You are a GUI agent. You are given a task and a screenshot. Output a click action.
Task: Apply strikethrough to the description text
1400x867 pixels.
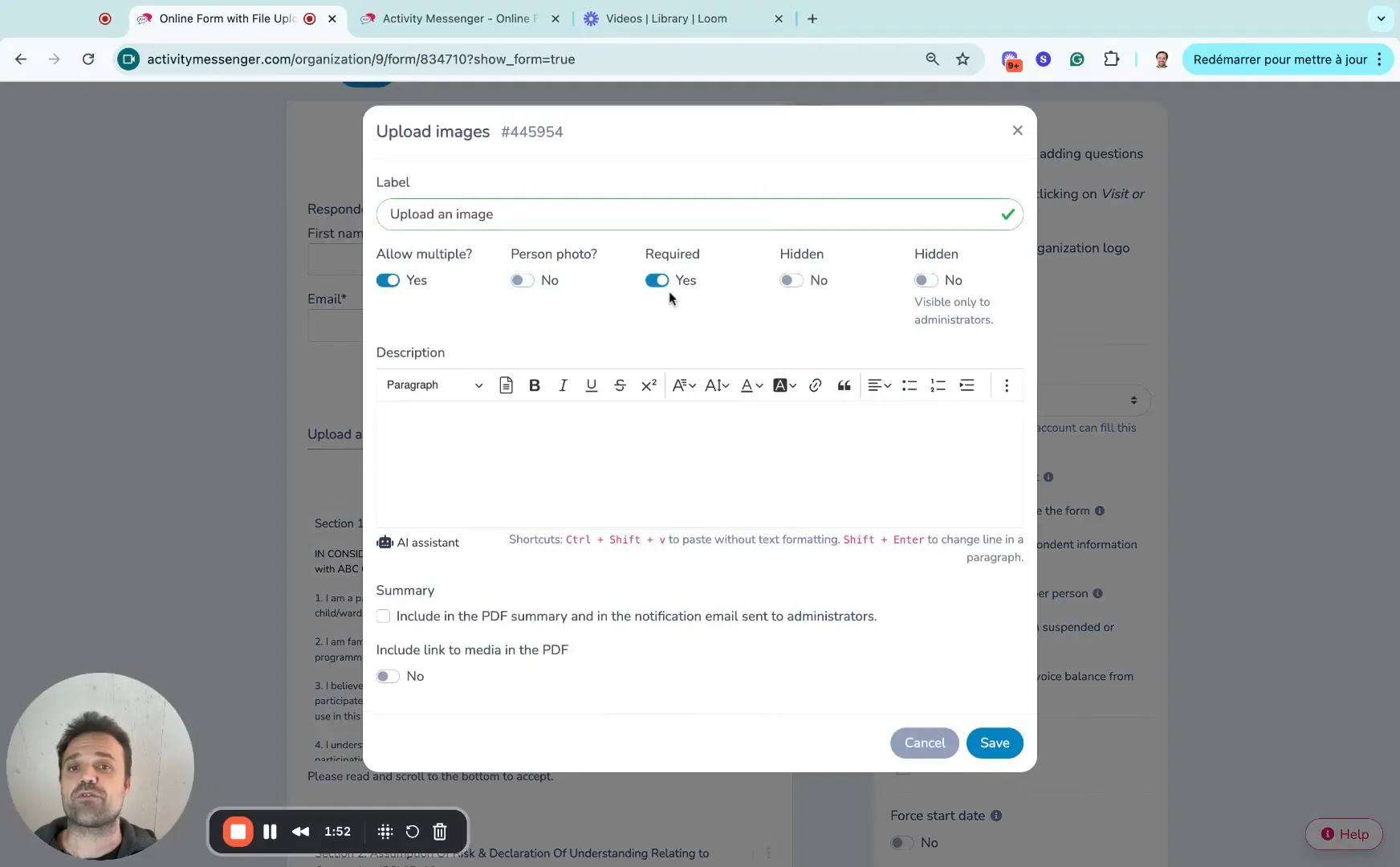click(620, 385)
